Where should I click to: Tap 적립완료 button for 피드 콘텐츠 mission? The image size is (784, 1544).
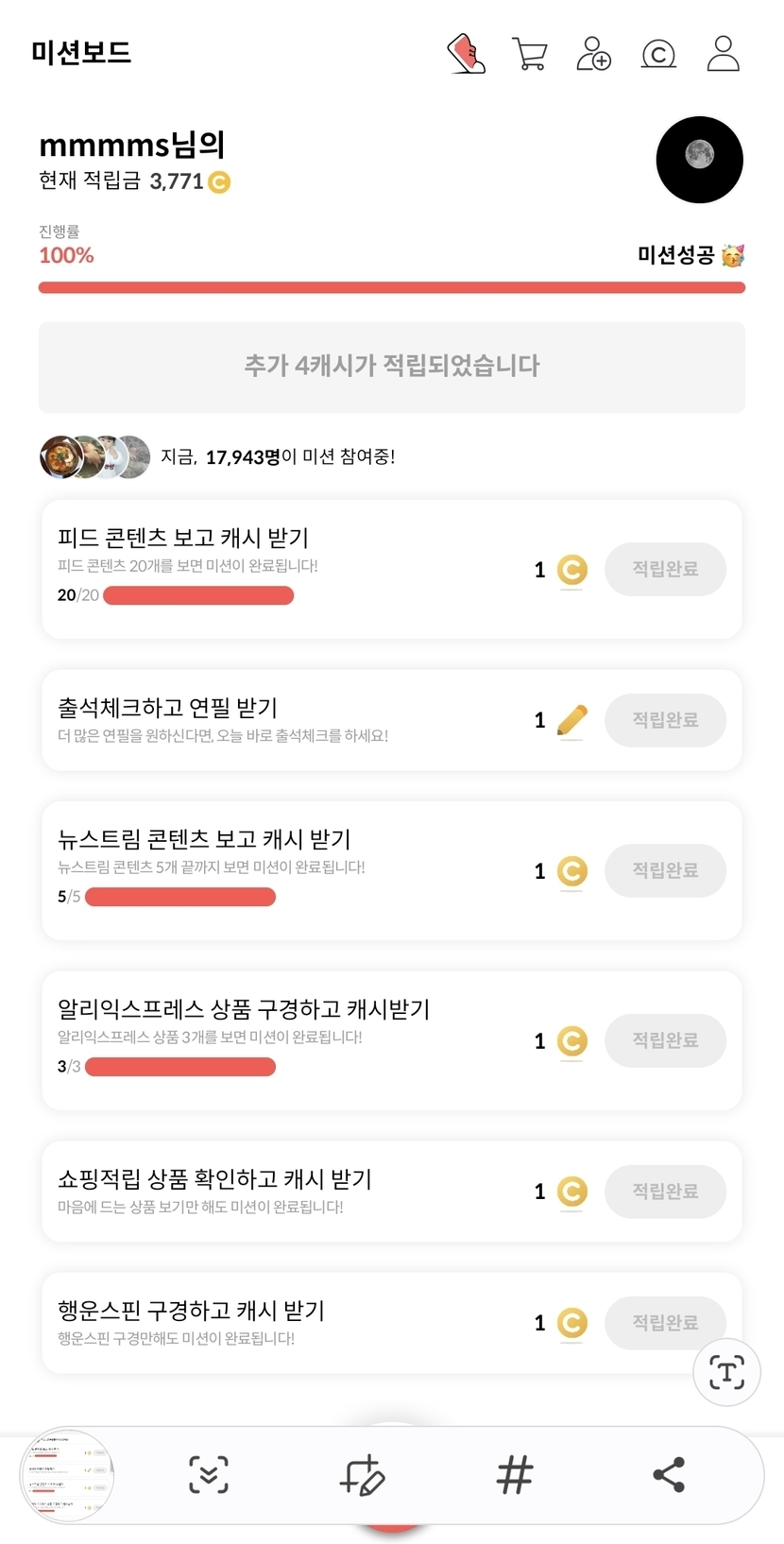tap(665, 569)
